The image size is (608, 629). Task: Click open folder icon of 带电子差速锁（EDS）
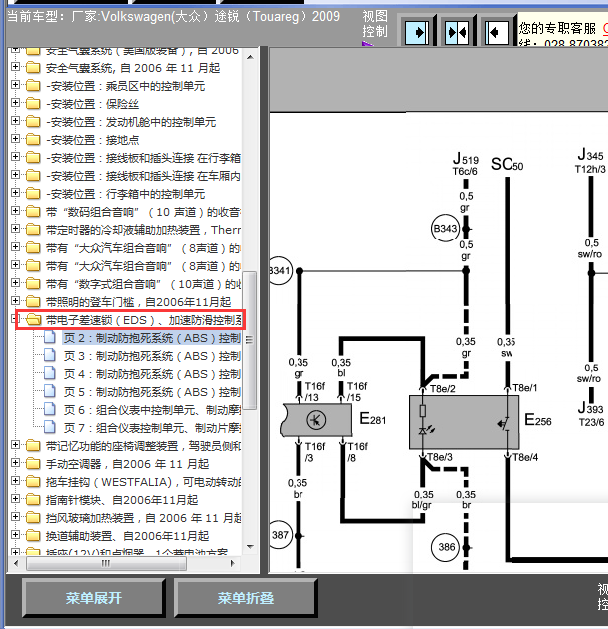[33, 320]
